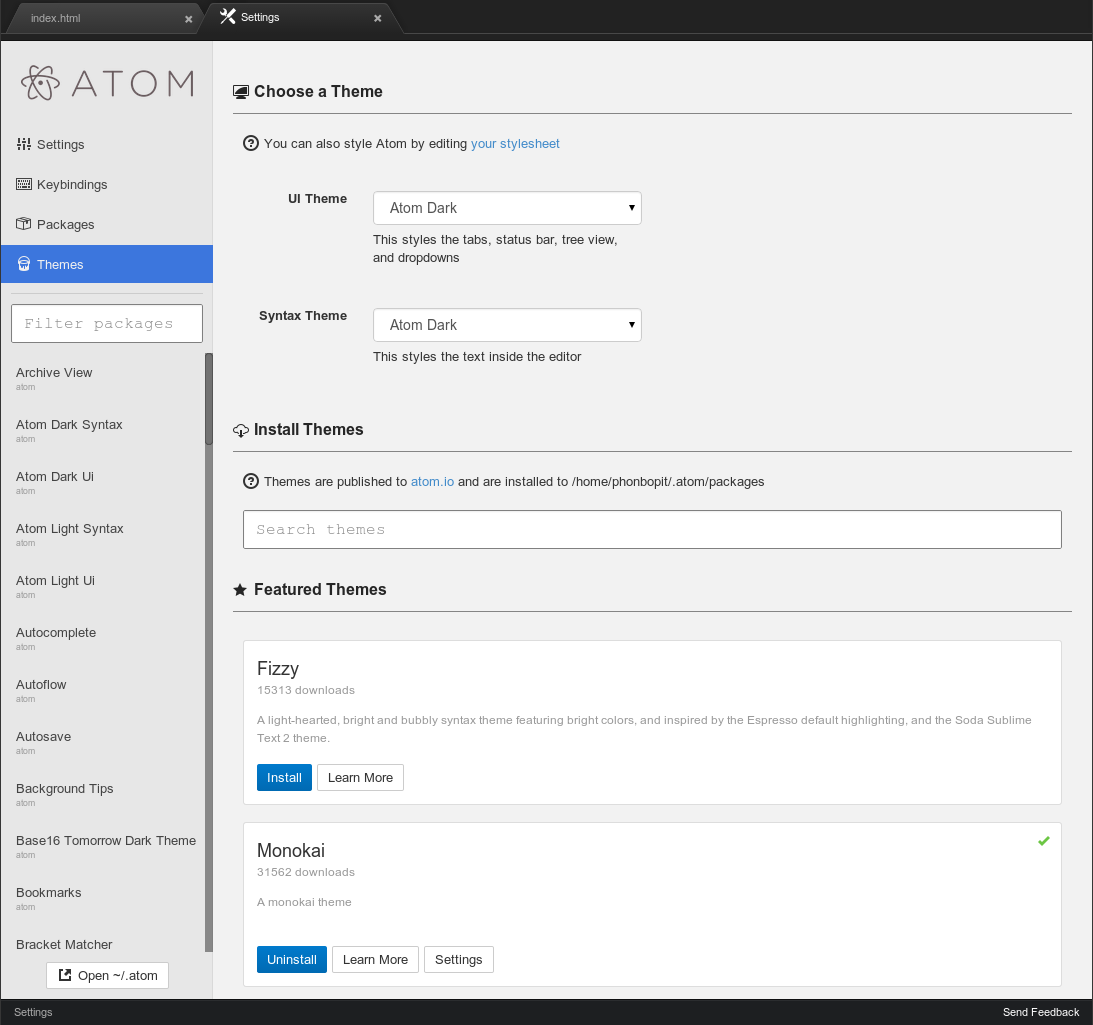Open the Keybindings section
Screen dimensions: 1093x1025
coord(107,184)
